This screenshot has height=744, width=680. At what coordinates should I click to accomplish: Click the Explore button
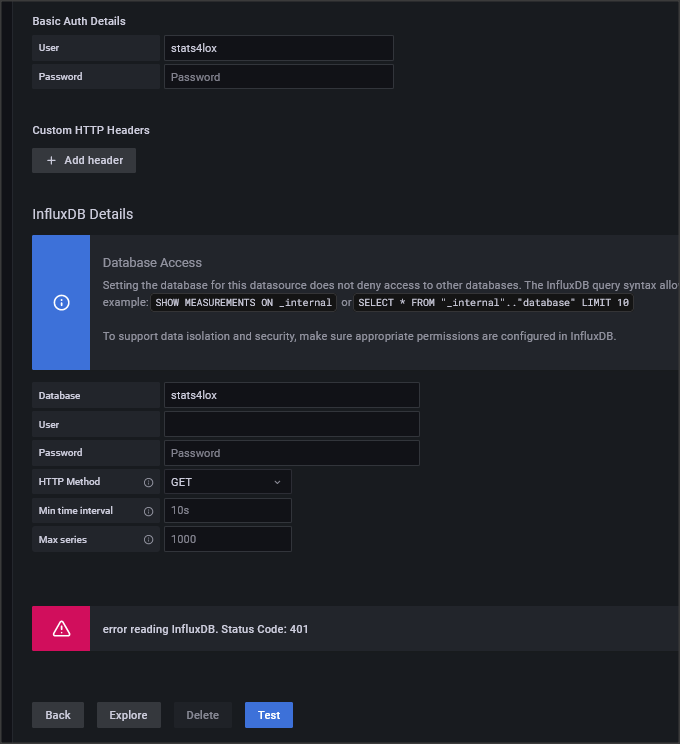pos(129,715)
